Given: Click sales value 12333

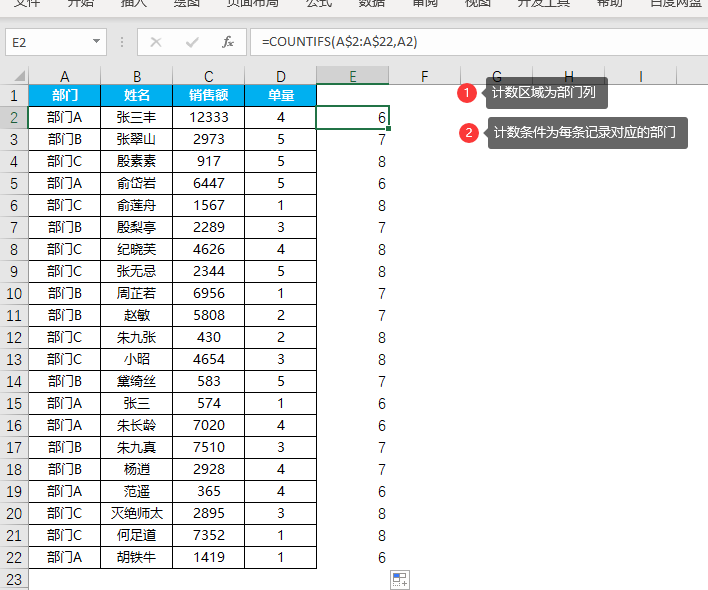Looking at the screenshot, I should [x=209, y=117].
